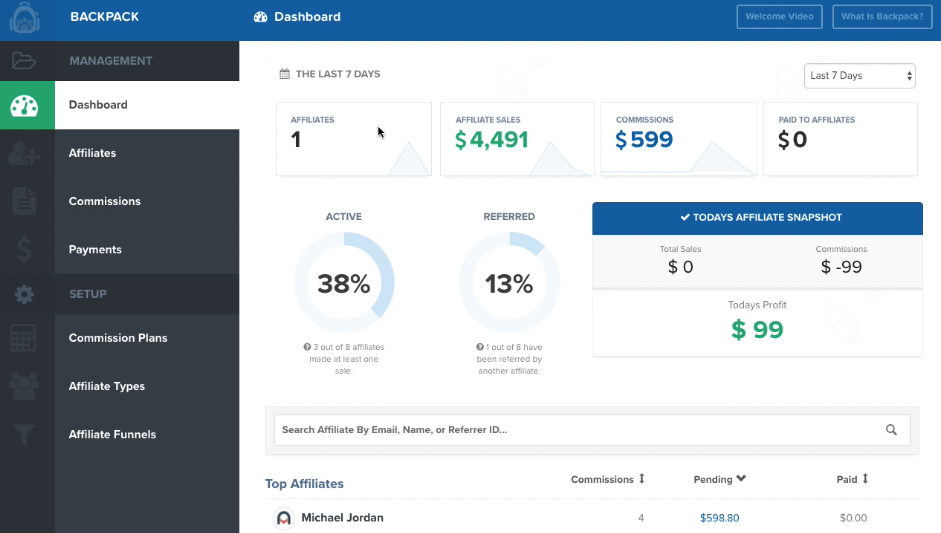
Task: Click the What Is Backpack? button
Action: pyautogui.click(x=882, y=17)
